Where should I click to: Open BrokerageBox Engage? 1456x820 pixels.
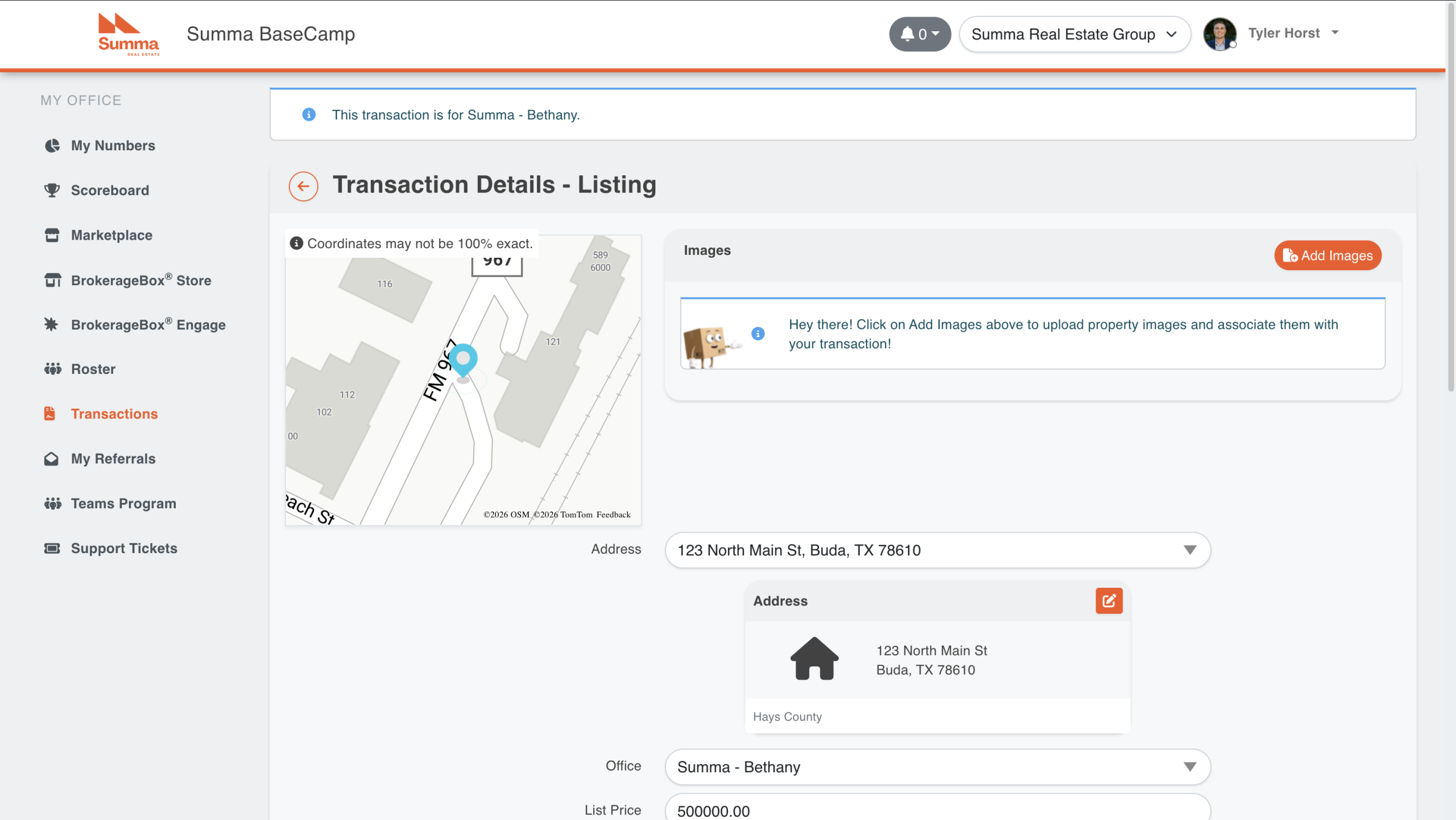coord(148,324)
